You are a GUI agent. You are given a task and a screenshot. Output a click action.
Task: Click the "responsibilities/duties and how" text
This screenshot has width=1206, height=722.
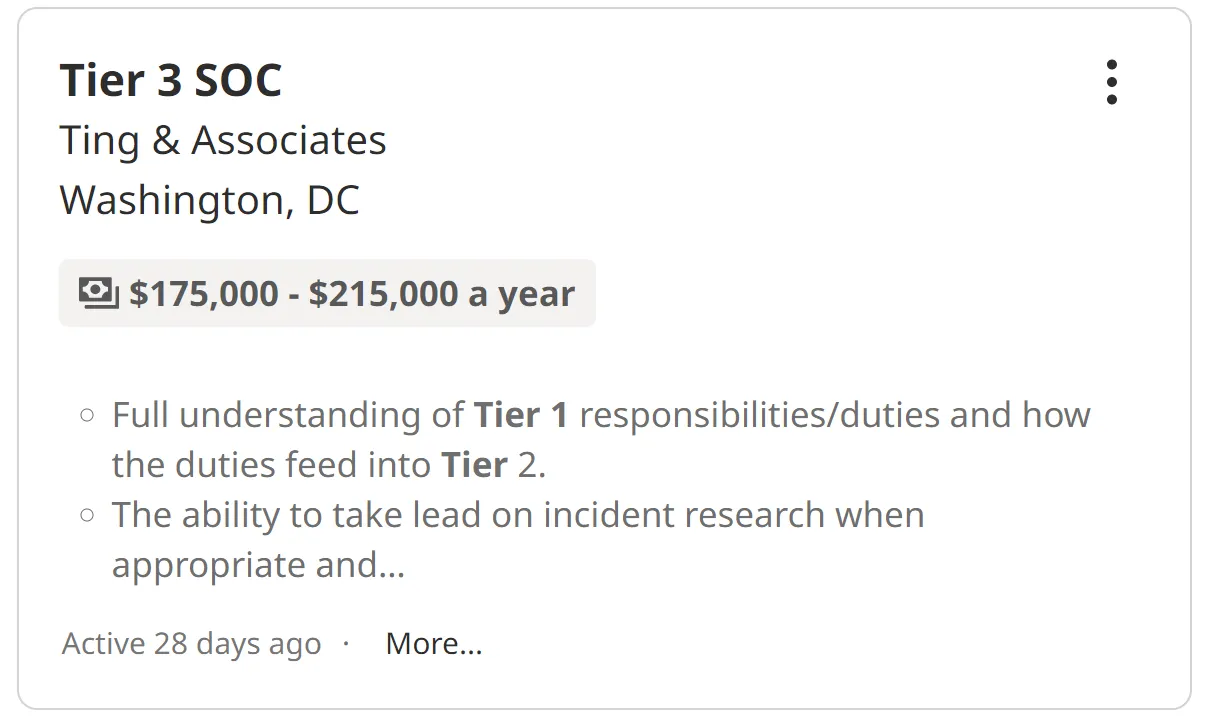click(834, 415)
